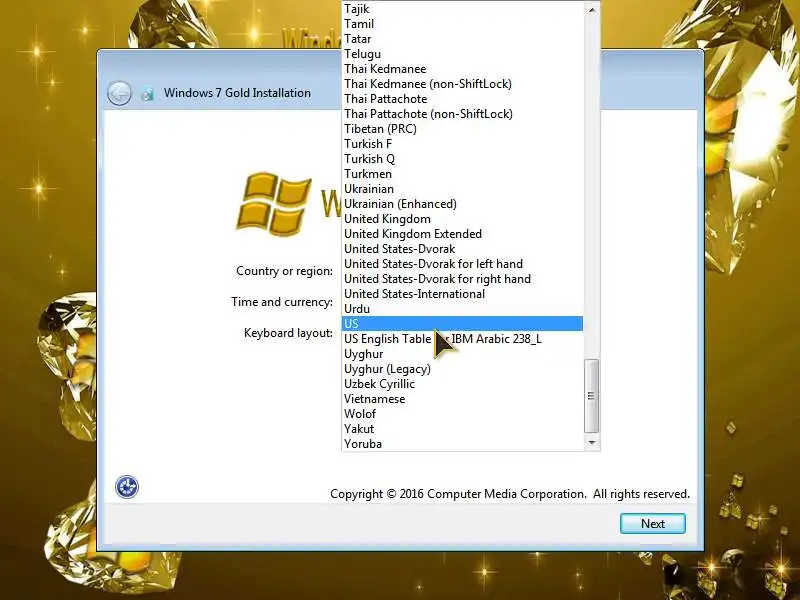Pick Tatar in the list

click(x=462, y=39)
